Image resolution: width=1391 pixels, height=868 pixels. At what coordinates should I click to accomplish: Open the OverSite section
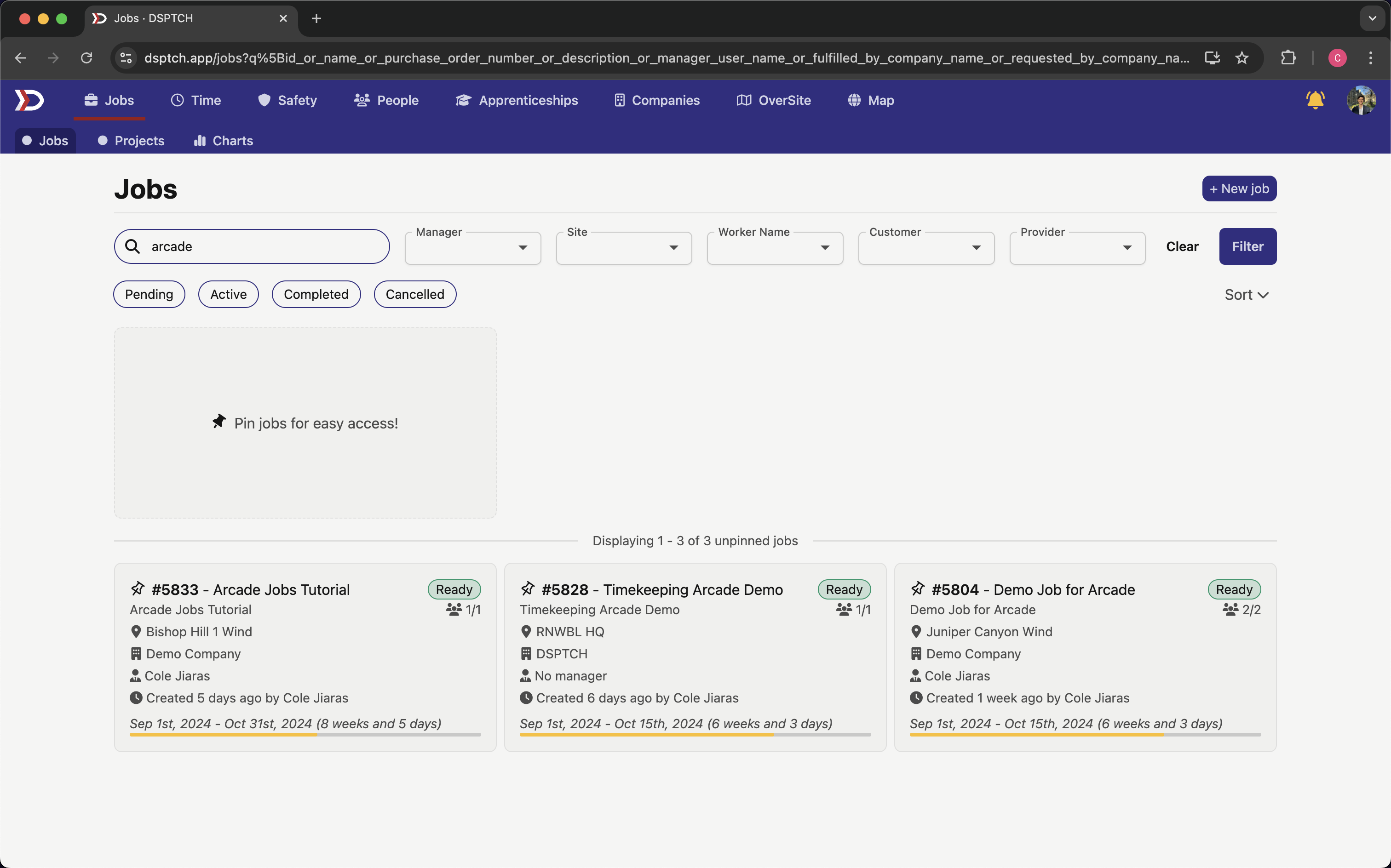[773, 101]
